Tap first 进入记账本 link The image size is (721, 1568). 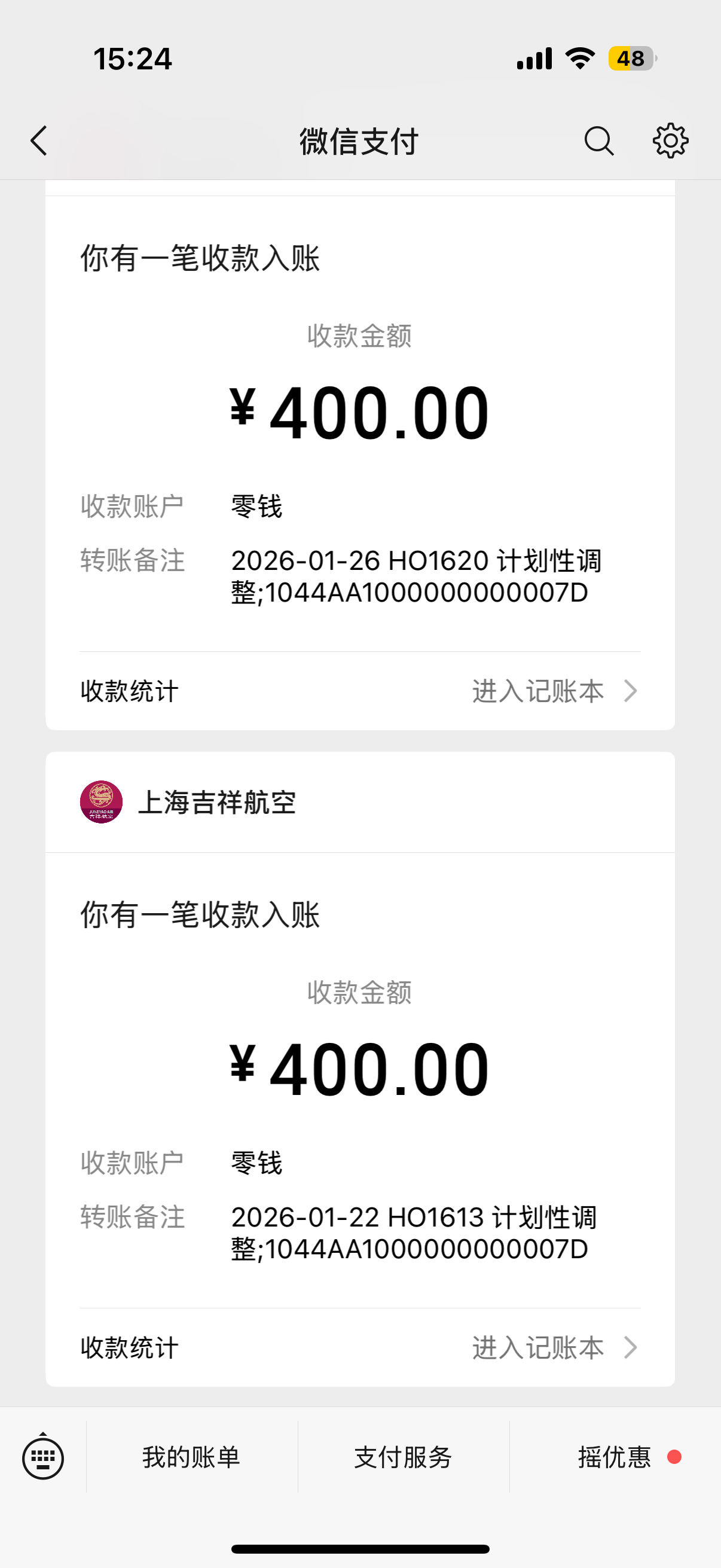click(538, 691)
